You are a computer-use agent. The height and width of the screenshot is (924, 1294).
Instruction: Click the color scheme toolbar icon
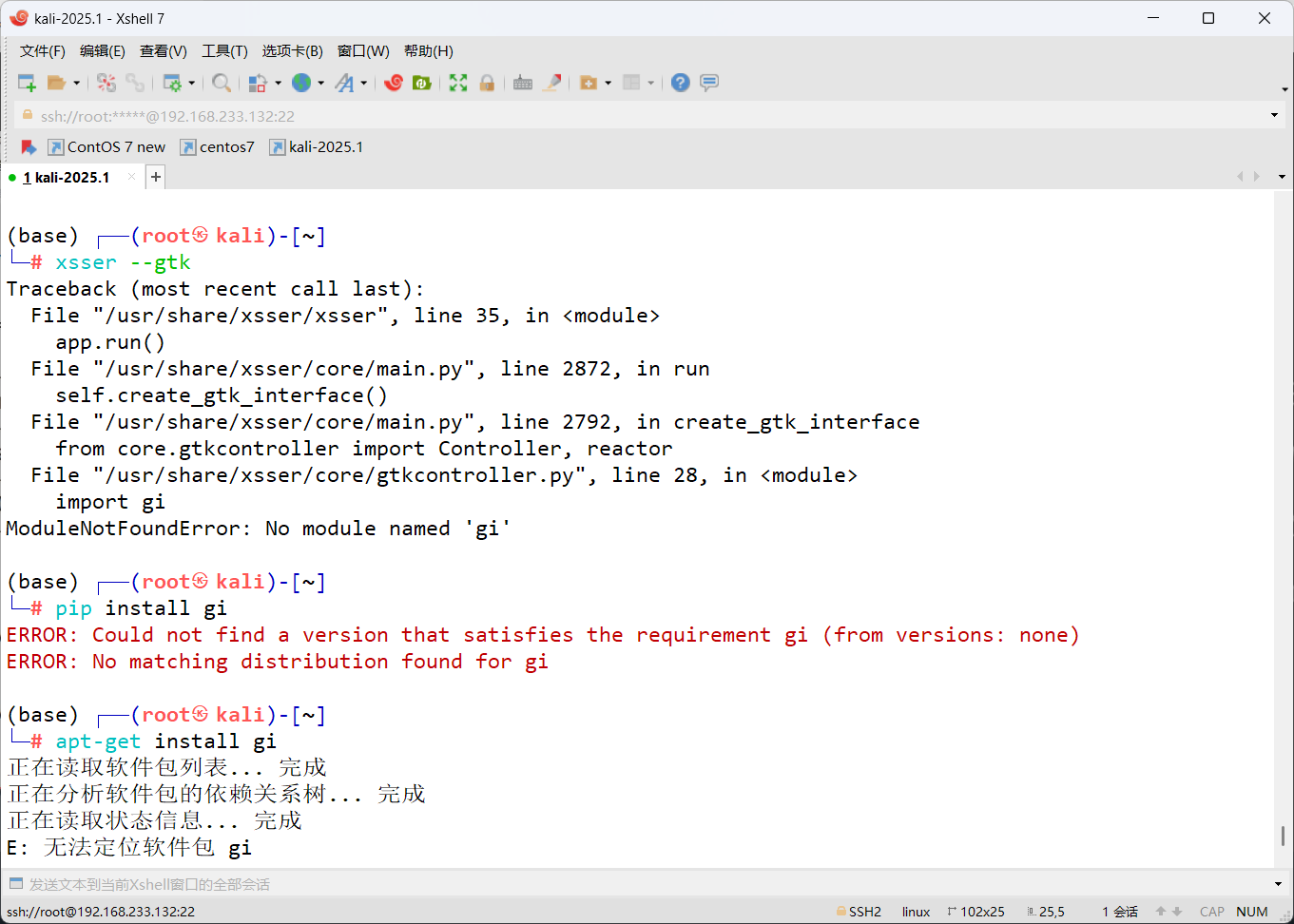click(257, 83)
